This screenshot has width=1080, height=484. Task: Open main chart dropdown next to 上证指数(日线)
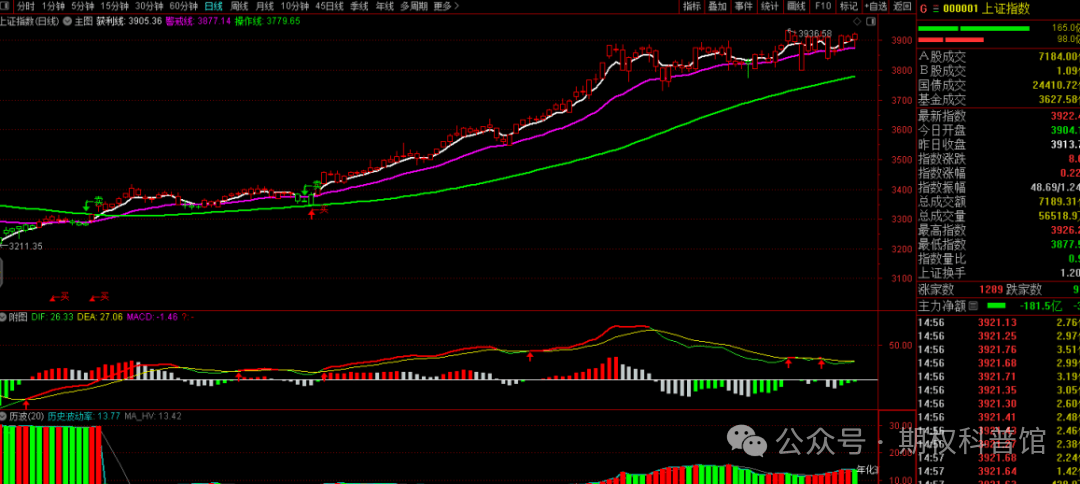[x=67, y=21]
